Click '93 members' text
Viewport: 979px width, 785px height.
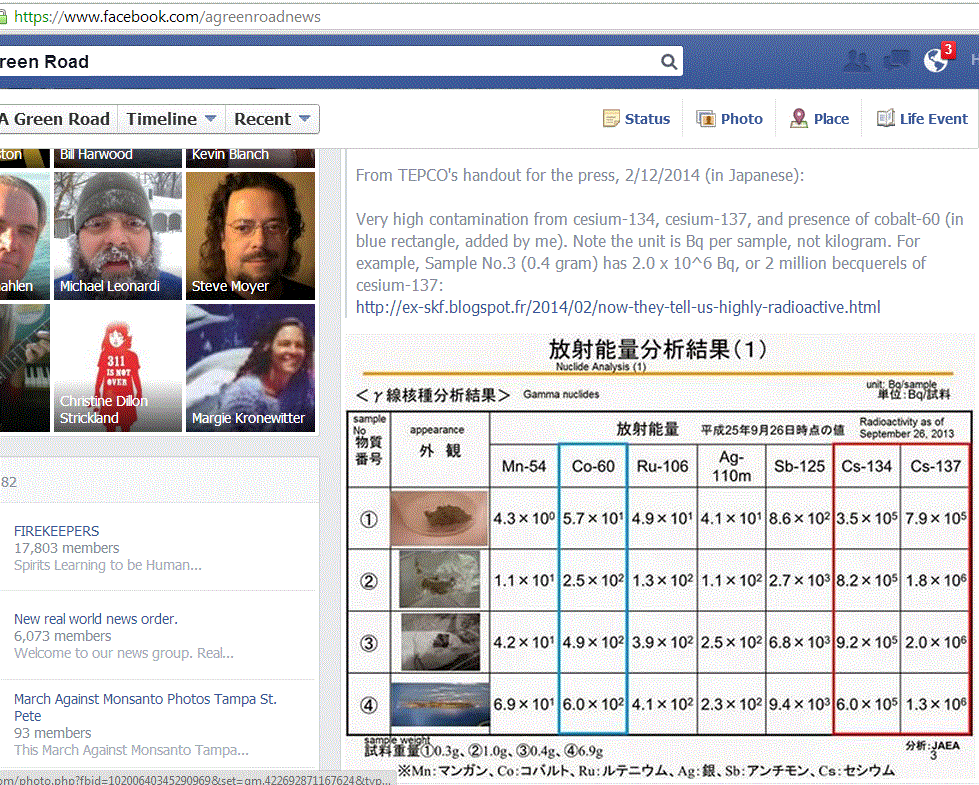[x=52, y=733]
